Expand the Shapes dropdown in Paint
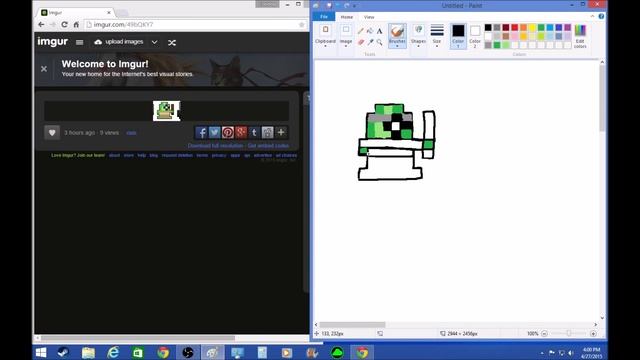This screenshot has height=360, width=640. pyautogui.click(x=418, y=46)
